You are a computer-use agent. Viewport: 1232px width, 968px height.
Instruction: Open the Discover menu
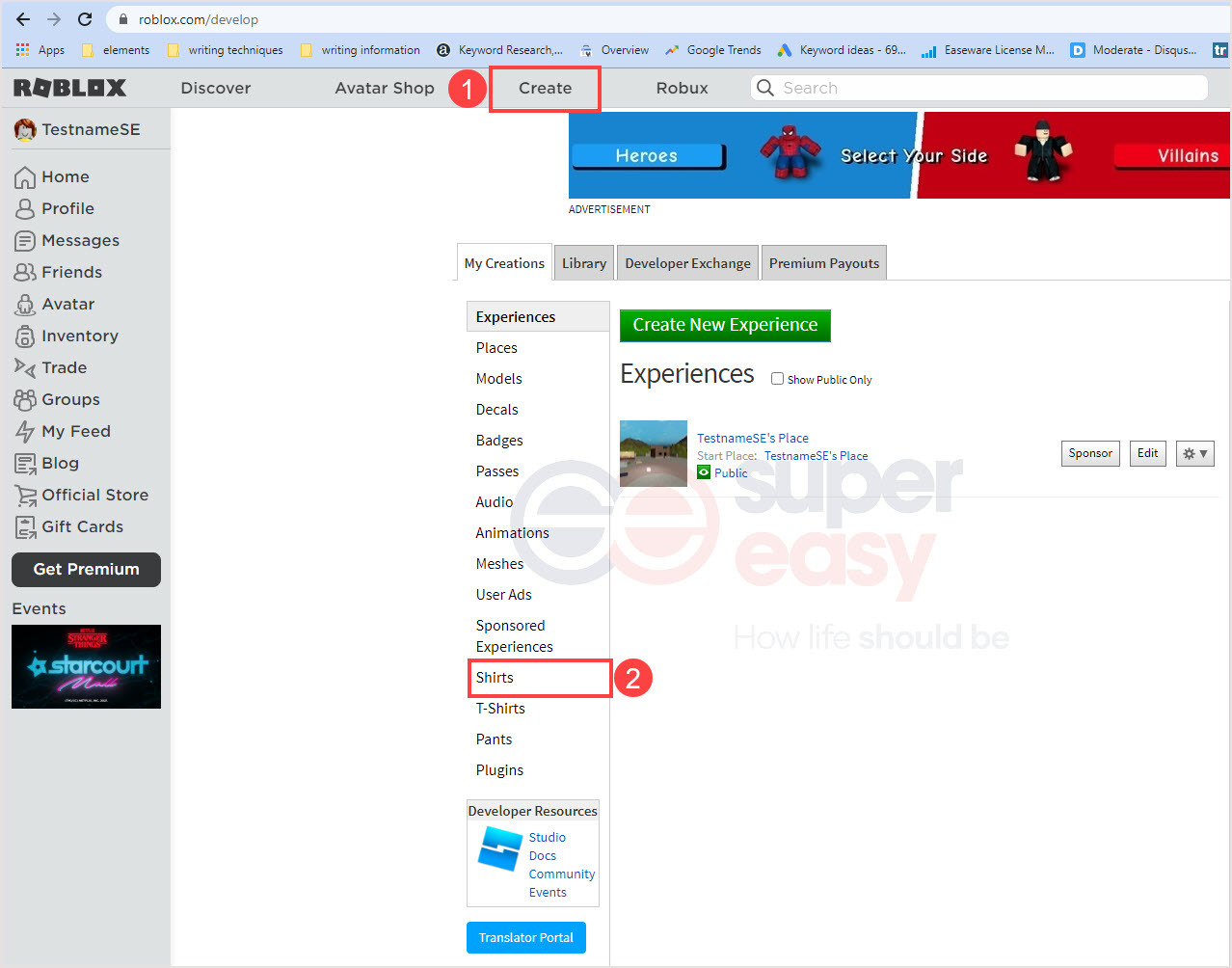[x=216, y=88]
